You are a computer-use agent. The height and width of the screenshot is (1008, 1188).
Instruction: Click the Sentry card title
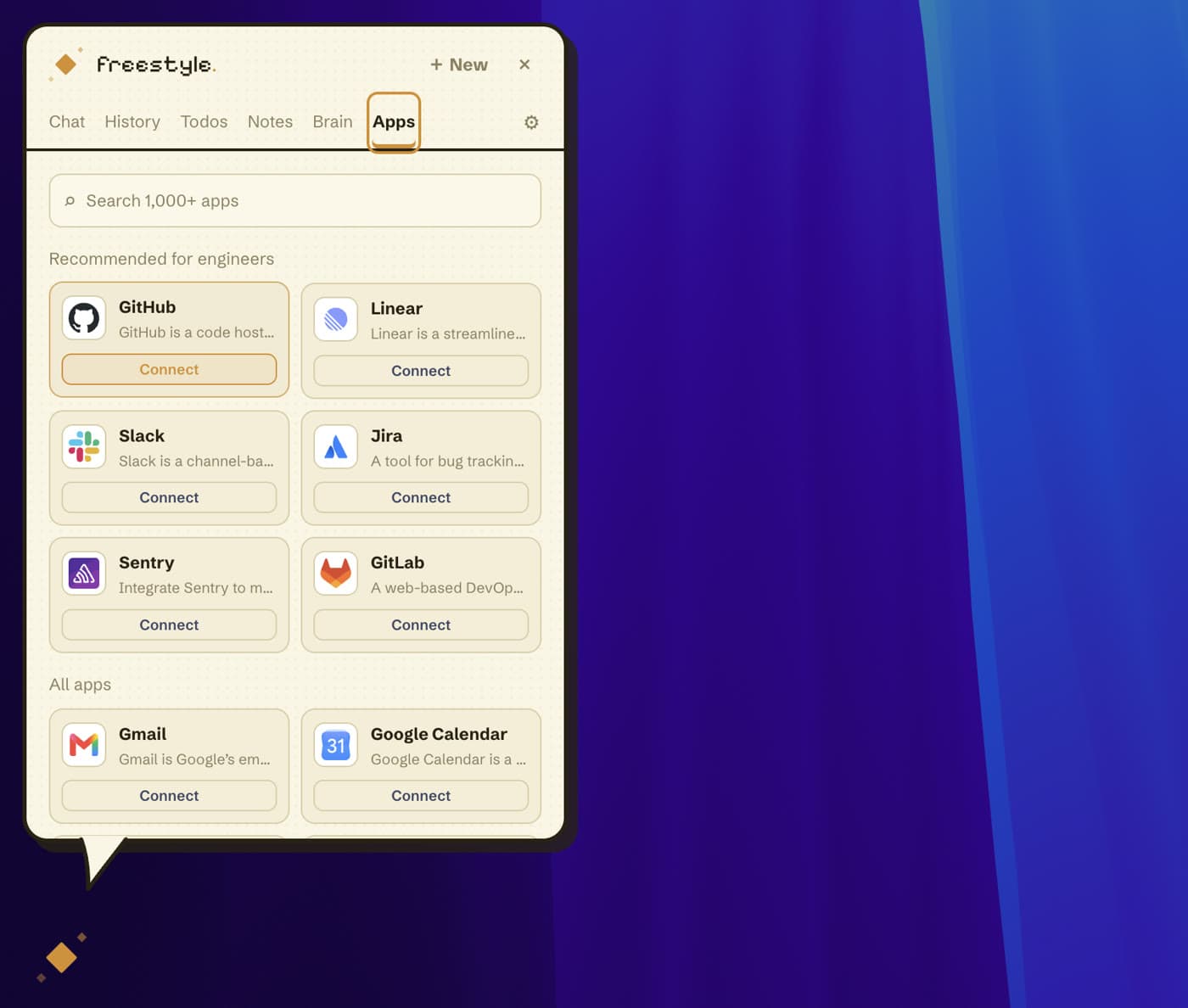(147, 563)
